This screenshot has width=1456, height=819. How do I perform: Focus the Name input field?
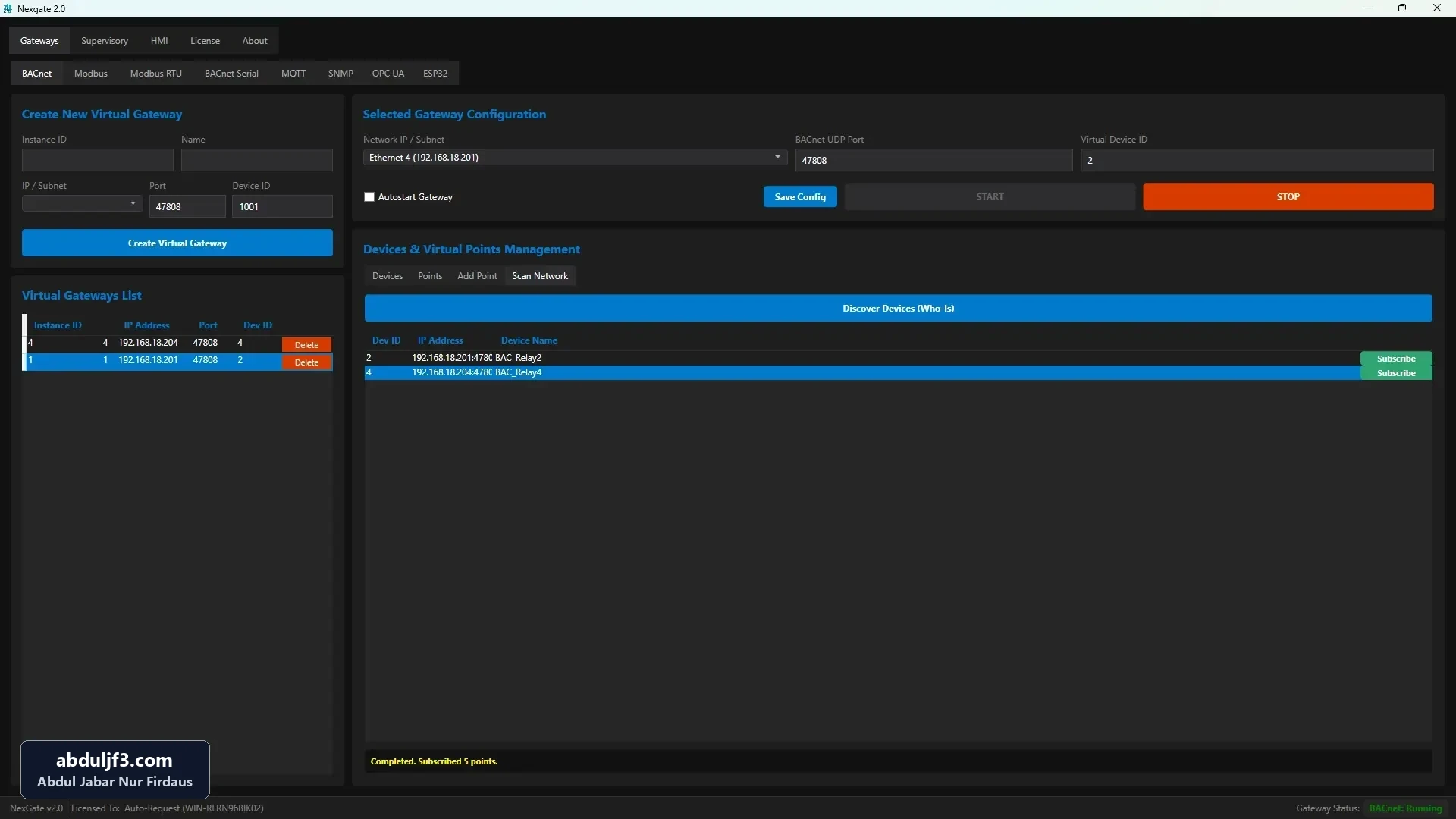click(257, 160)
